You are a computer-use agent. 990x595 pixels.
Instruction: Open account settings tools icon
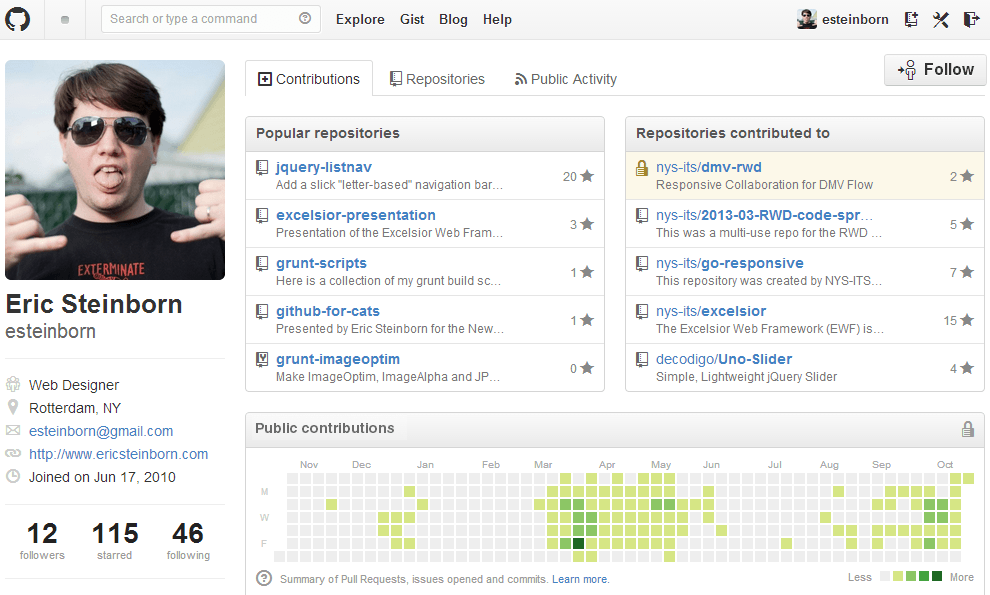pos(940,19)
